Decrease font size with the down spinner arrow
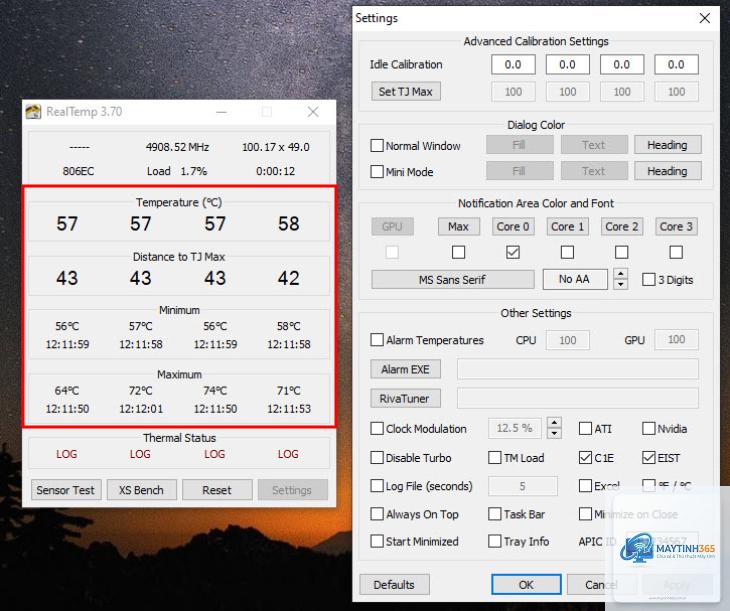The image size is (730, 611). click(x=621, y=284)
